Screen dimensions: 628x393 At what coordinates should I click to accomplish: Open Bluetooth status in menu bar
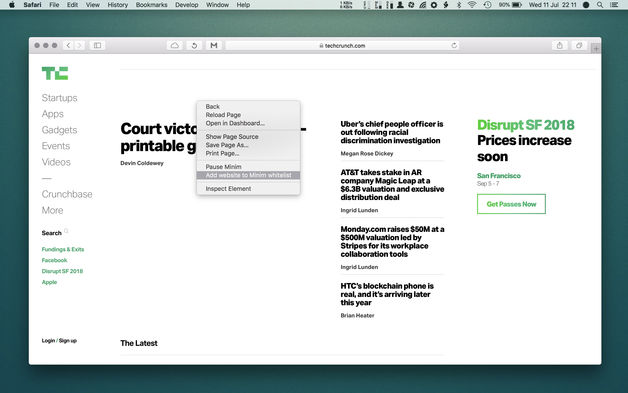click(x=459, y=5)
